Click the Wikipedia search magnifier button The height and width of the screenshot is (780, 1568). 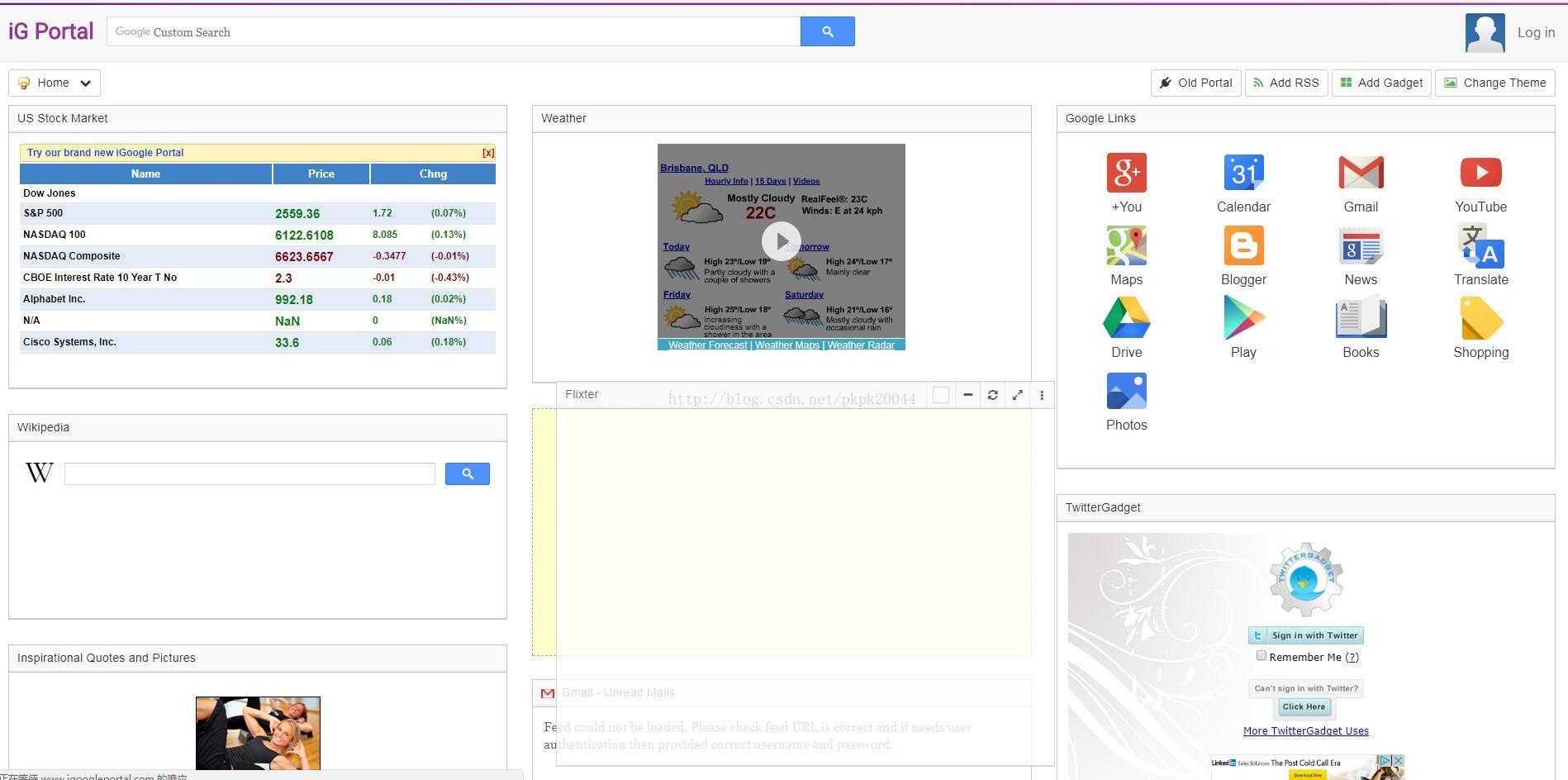(467, 473)
